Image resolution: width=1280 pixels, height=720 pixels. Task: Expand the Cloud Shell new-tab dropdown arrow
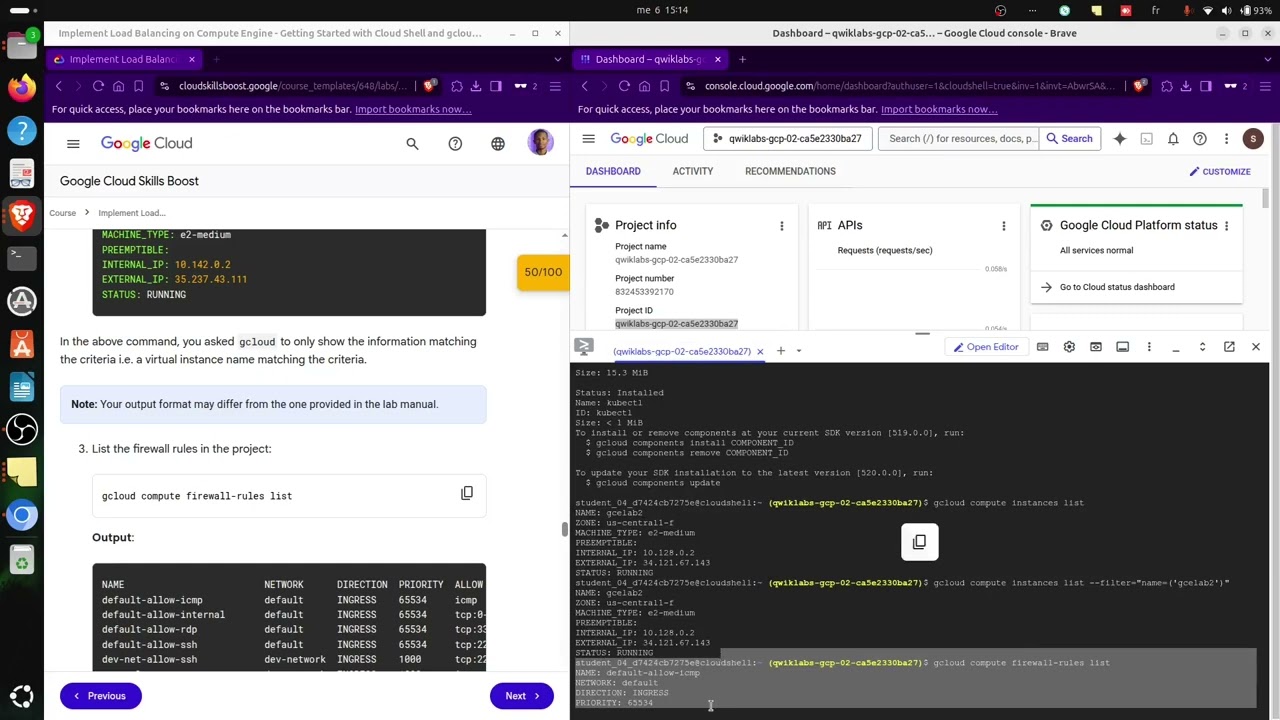click(x=798, y=351)
